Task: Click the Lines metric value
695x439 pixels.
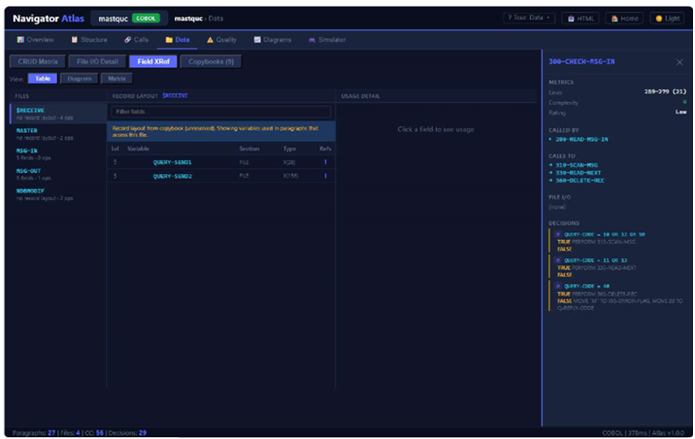Action: coord(665,92)
